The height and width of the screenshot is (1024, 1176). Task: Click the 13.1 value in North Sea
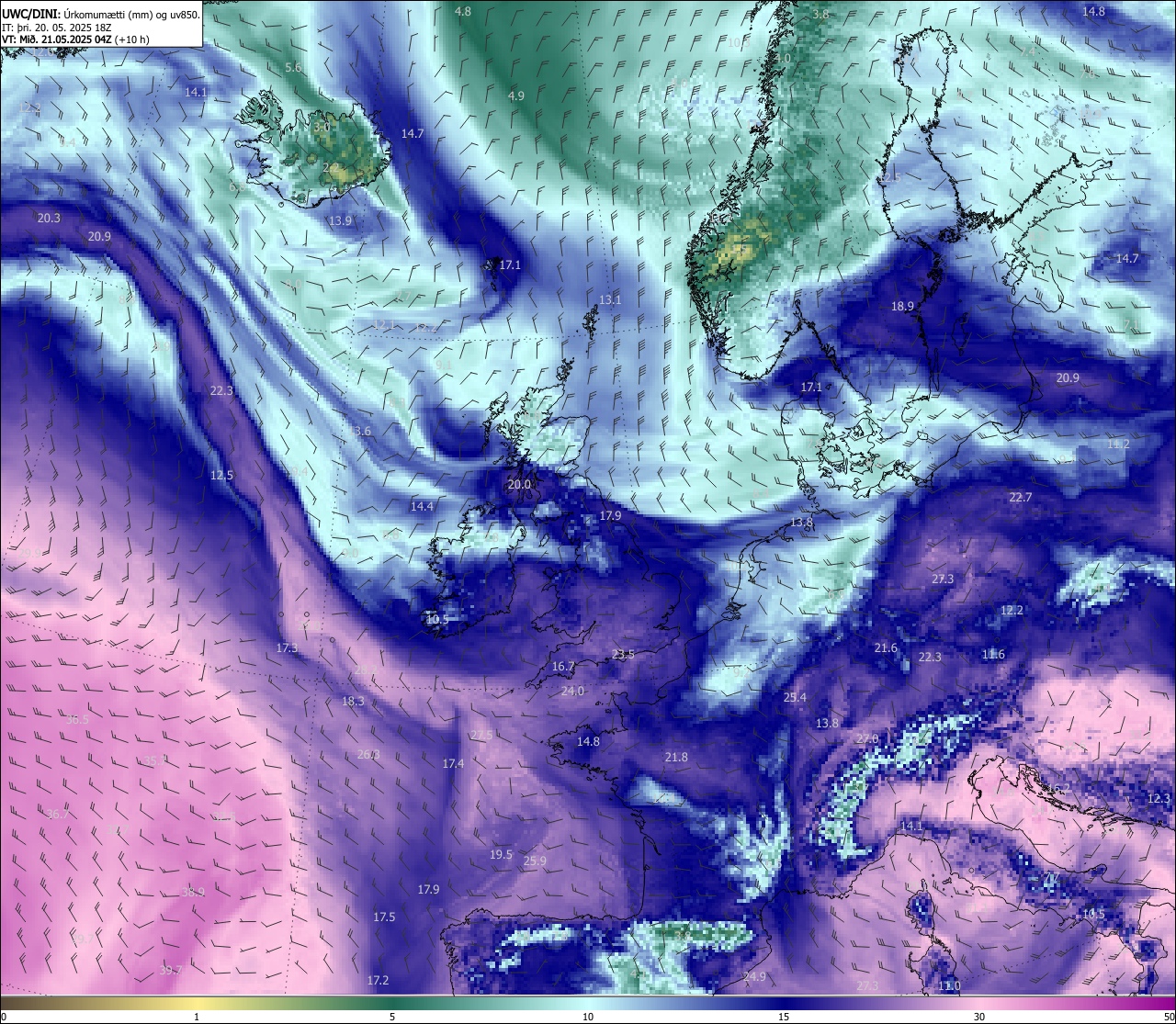pyautogui.click(x=610, y=299)
